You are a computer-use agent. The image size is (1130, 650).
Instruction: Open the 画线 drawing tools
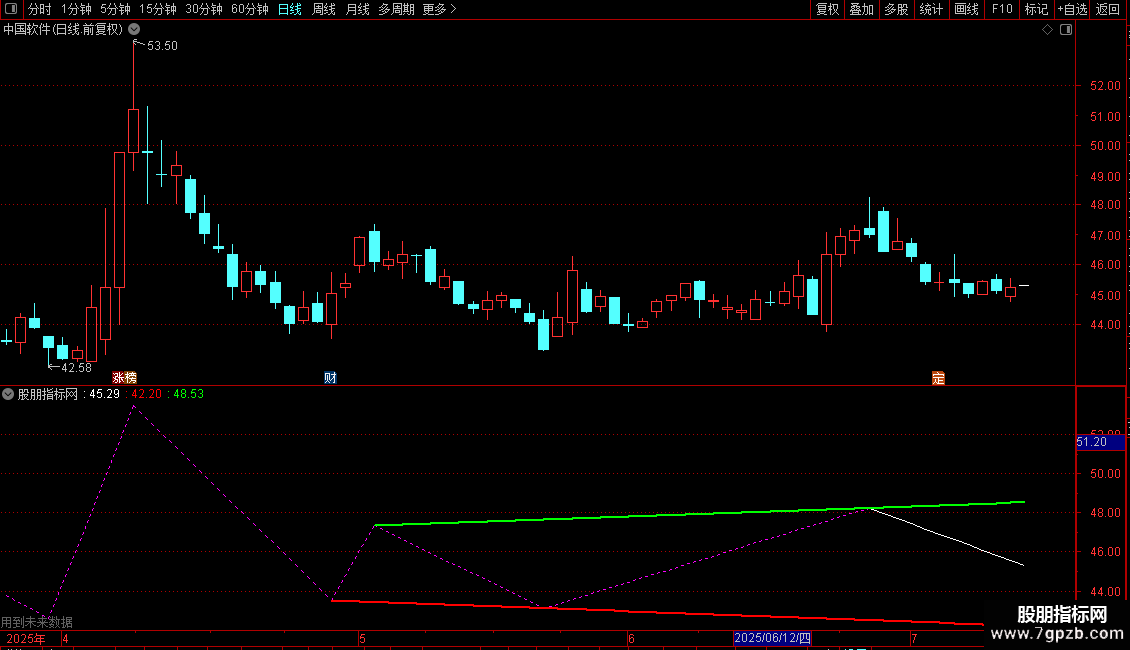pyautogui.click(x=966, y=9)
